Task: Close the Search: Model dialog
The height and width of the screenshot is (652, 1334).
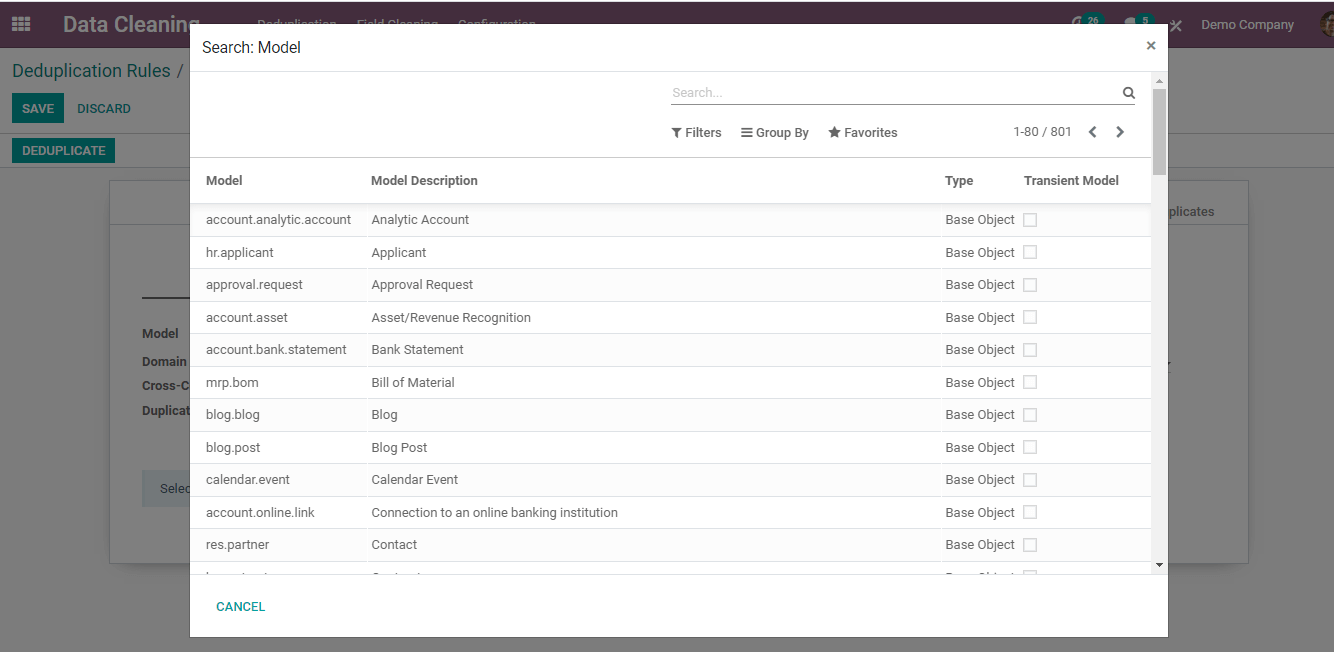Action: point(1150,46)
